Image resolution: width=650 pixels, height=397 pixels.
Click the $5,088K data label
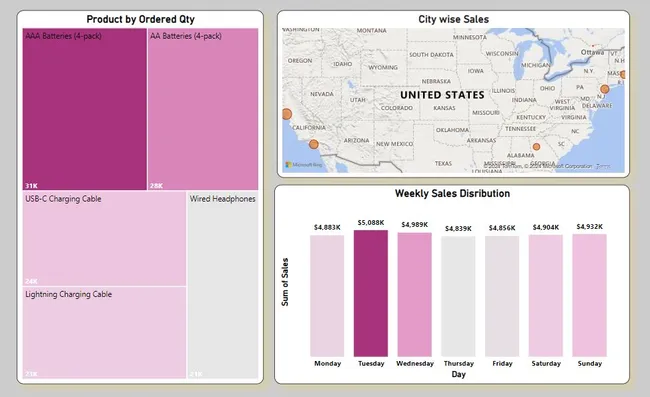click(371, 223)
